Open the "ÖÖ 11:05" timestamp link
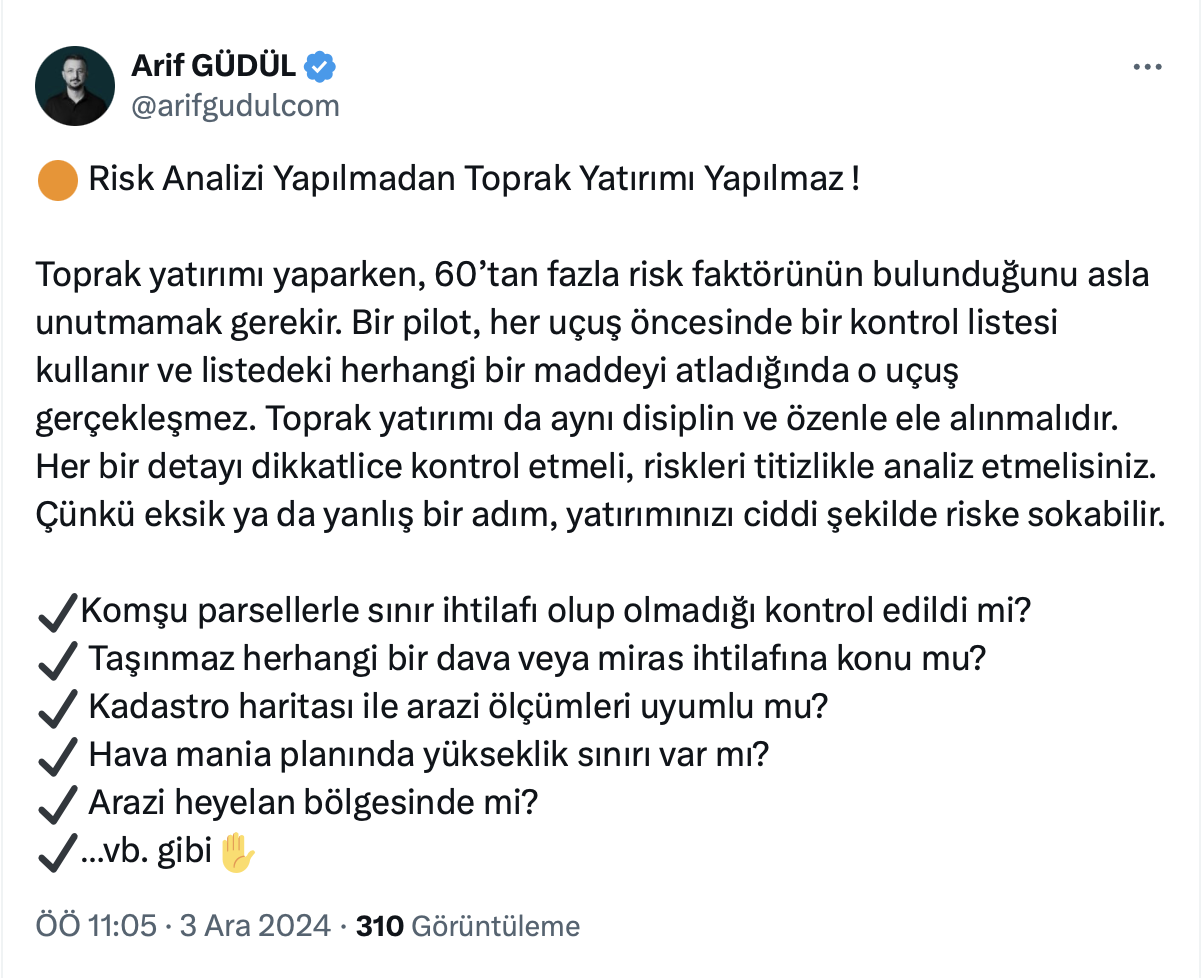This screenshot has height=978, width=1202. 96,926
